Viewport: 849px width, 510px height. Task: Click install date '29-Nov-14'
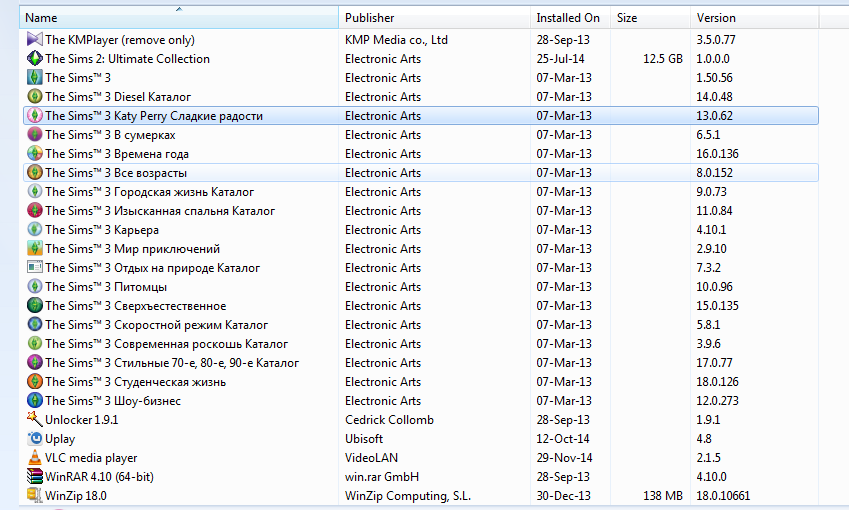564,457
